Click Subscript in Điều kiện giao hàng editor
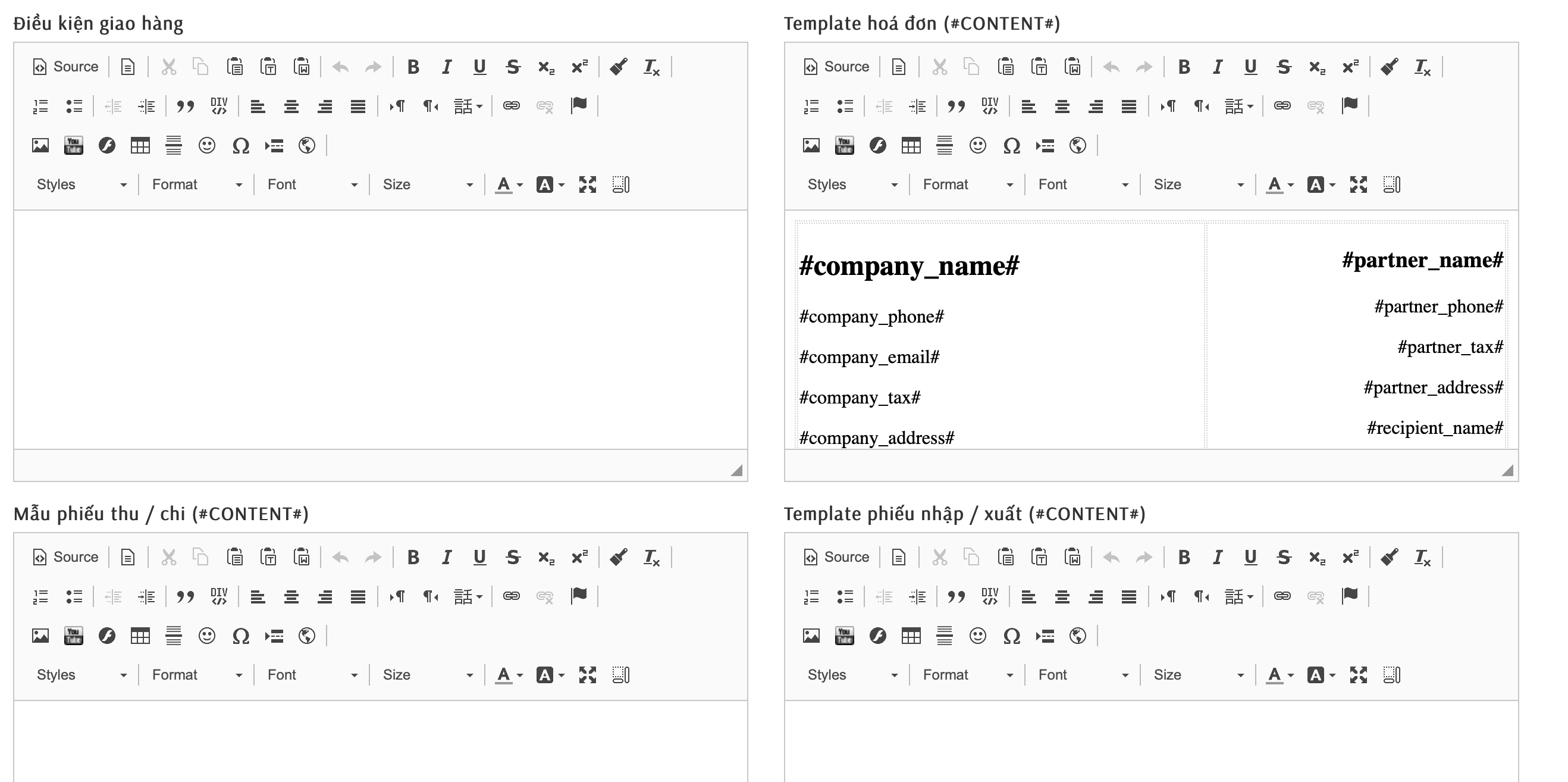 click(546, 67)
